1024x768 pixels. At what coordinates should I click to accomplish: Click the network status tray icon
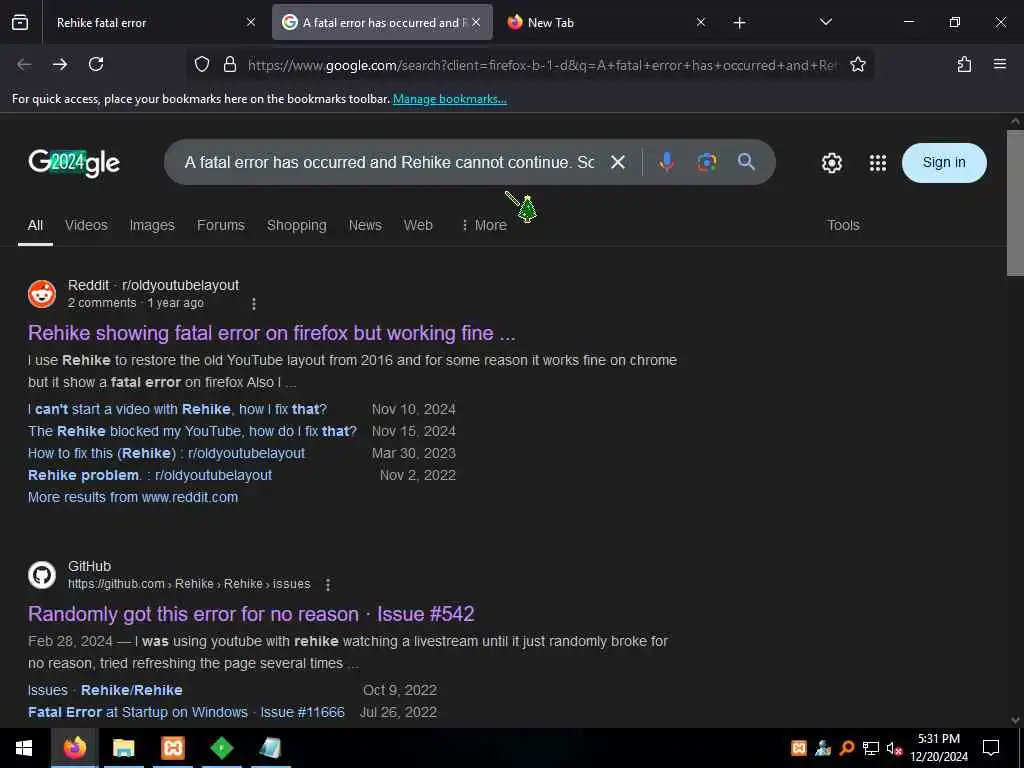870,748
